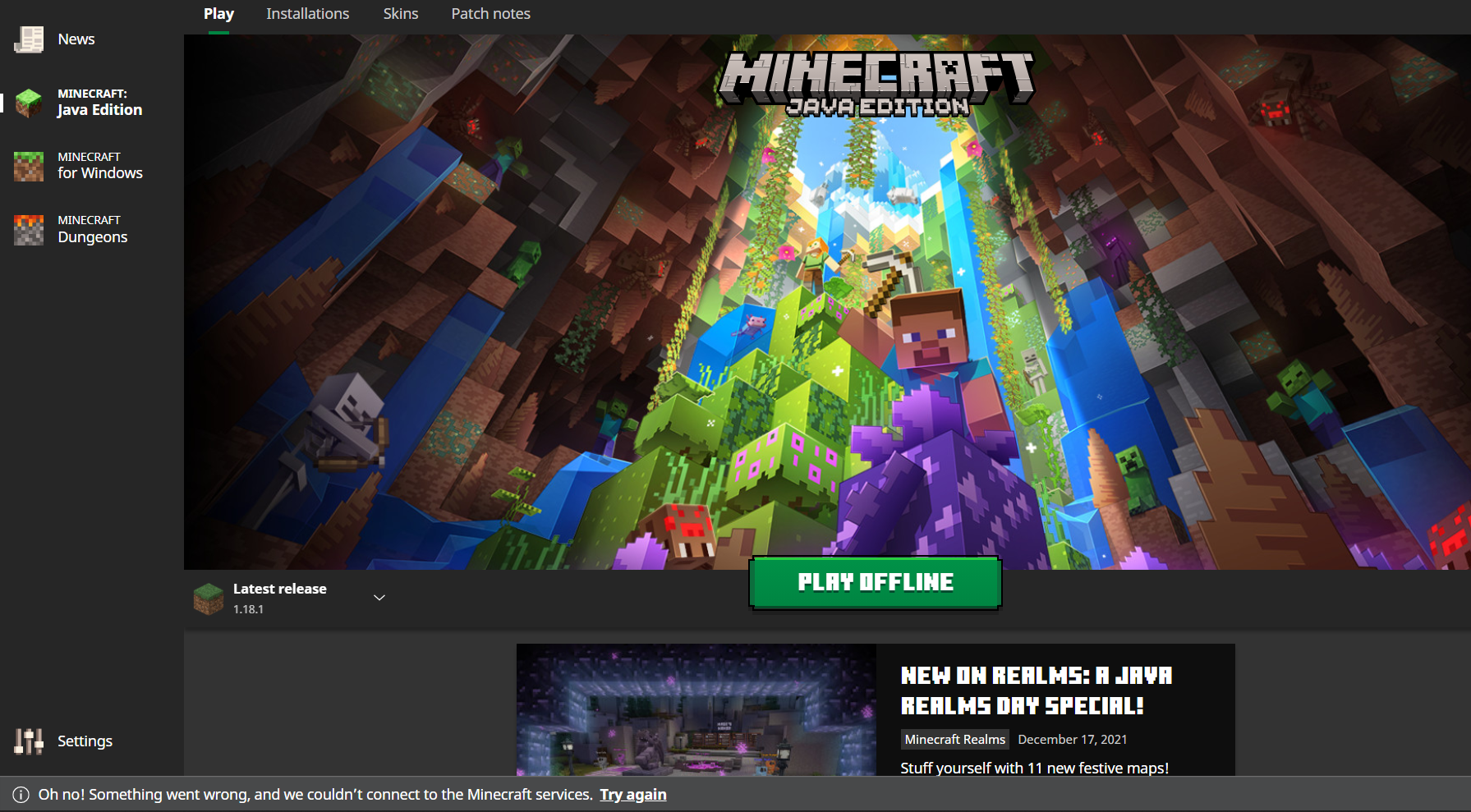Image resolution: width=1471 pixels, height=812 pixels.
Task: Open the Realms news article thumbnail
Action: [696, 710]
